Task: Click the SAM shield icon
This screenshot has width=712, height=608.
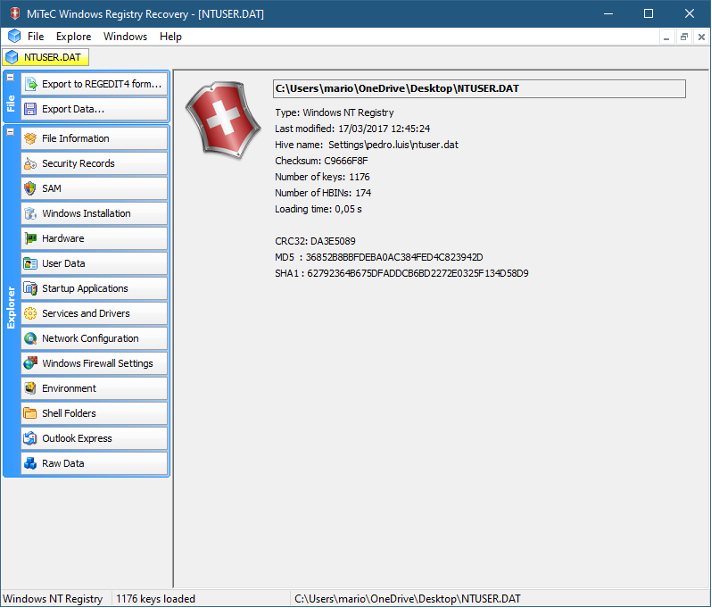Action: [x=30, y=188]
